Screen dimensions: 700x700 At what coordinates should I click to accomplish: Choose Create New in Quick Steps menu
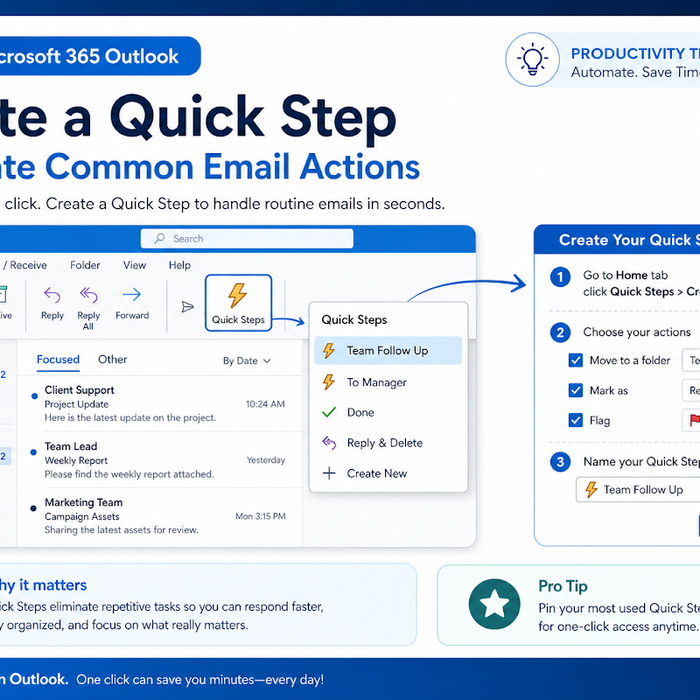click(x=388, y=473)
